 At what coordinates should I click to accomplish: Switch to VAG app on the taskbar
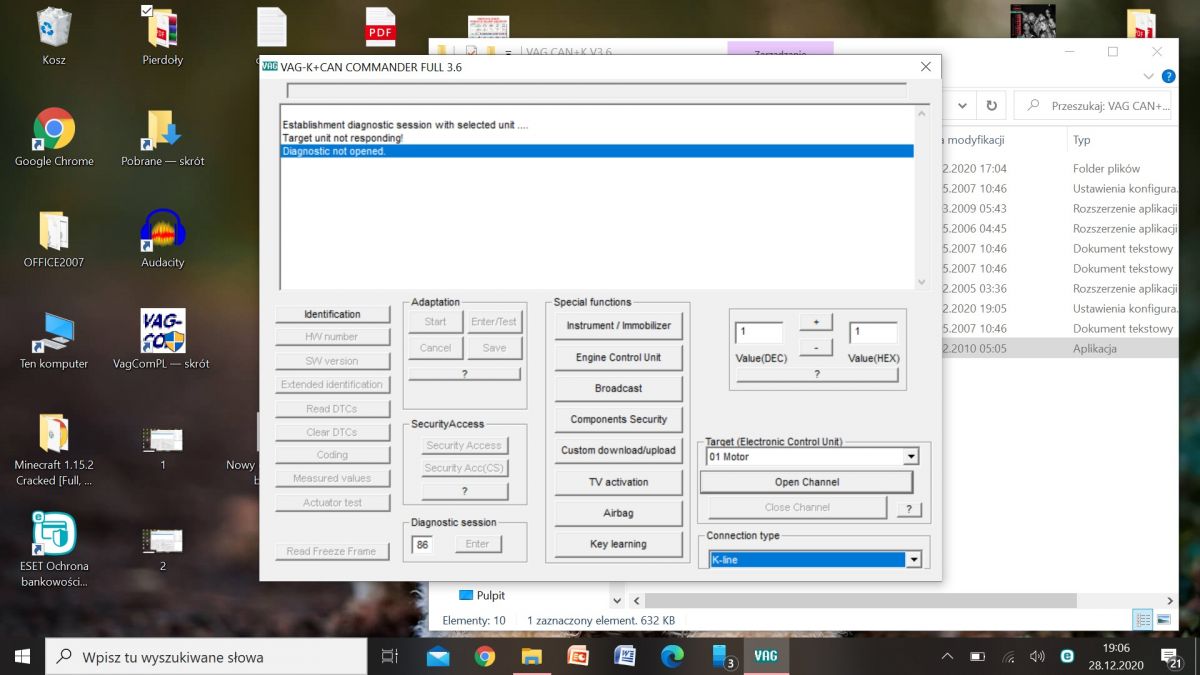pyautogui.click(x=766, y=656)
